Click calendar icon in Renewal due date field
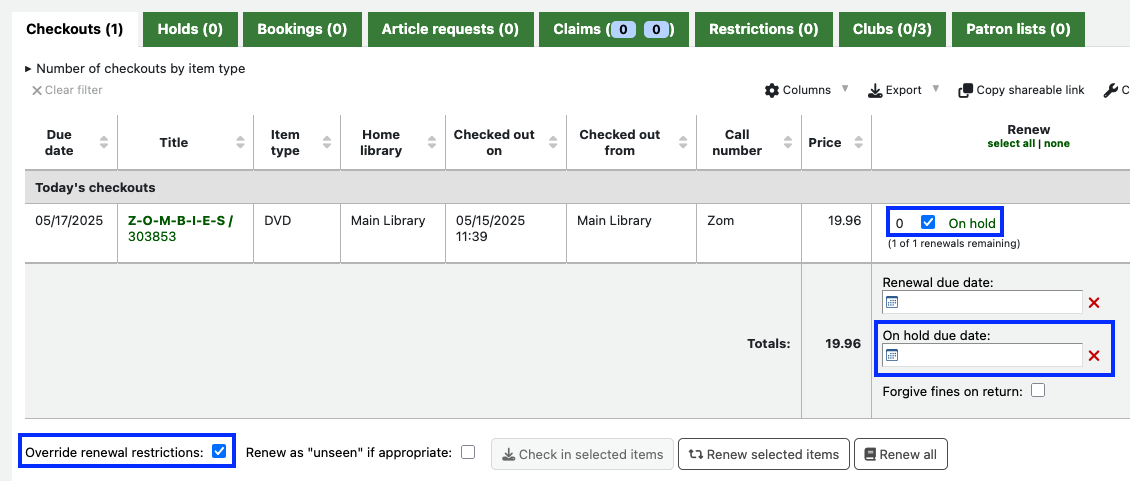Viewport: 1130px width, 481px height. (x=893, y=302)
